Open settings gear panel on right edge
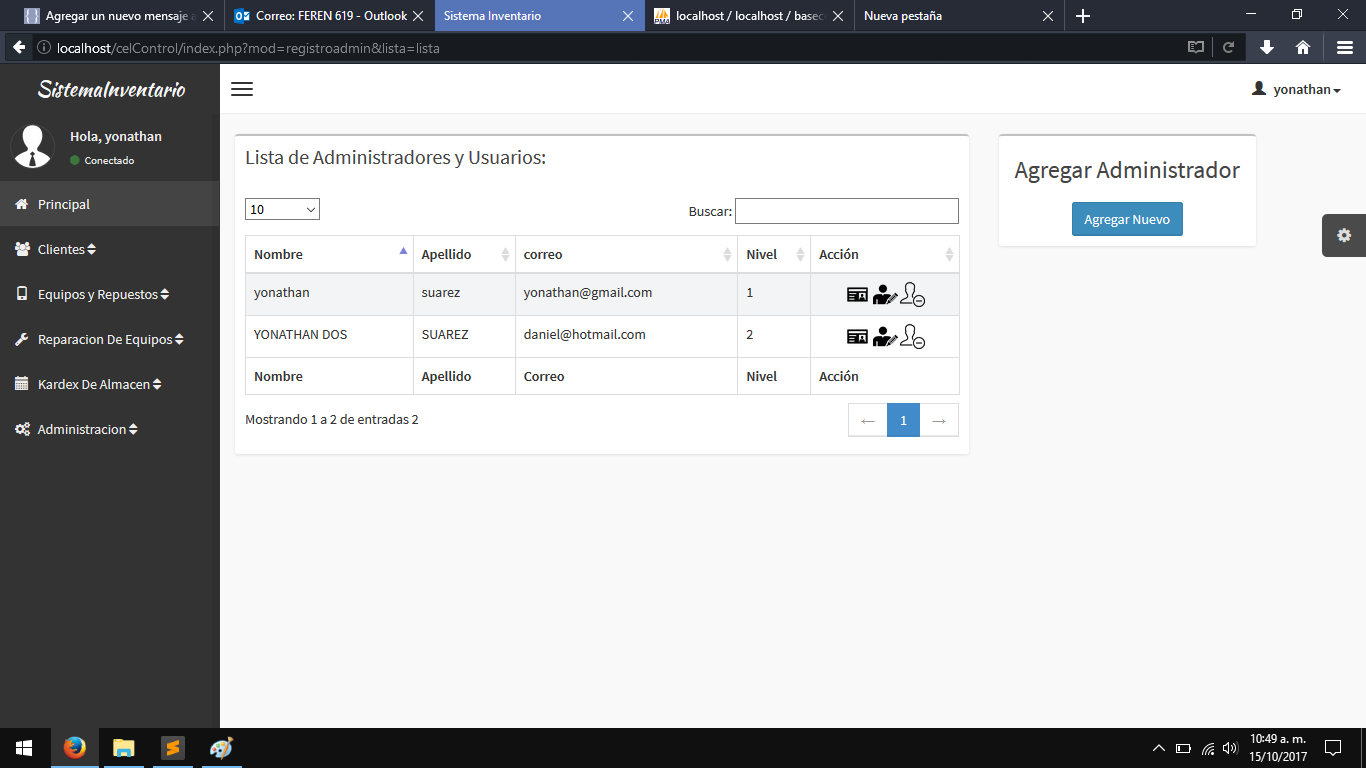 [1344, 235]
